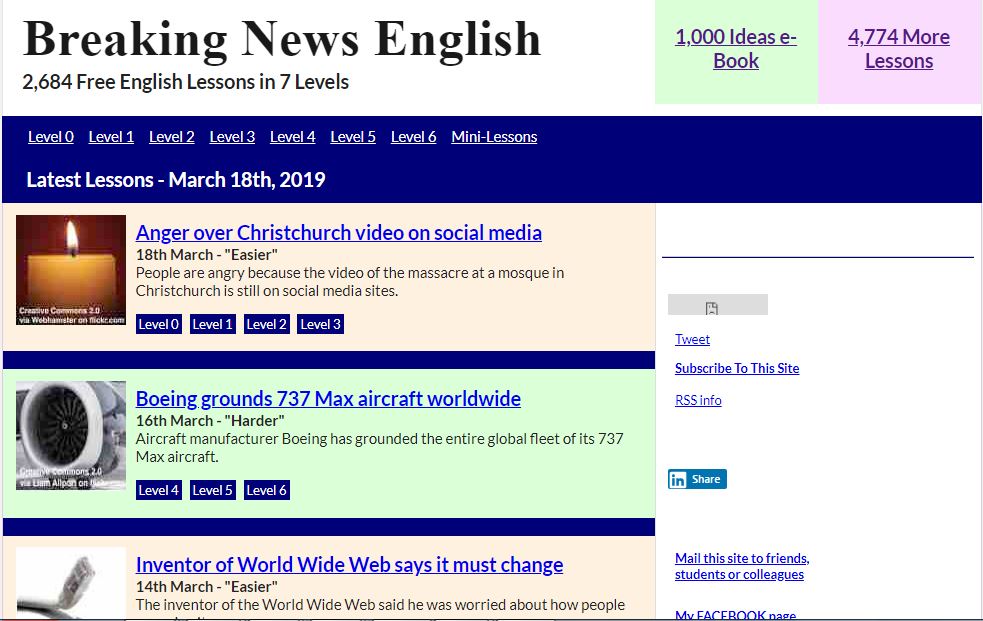Open the Mini-Lessons navigation link

[x=494, y=136]
